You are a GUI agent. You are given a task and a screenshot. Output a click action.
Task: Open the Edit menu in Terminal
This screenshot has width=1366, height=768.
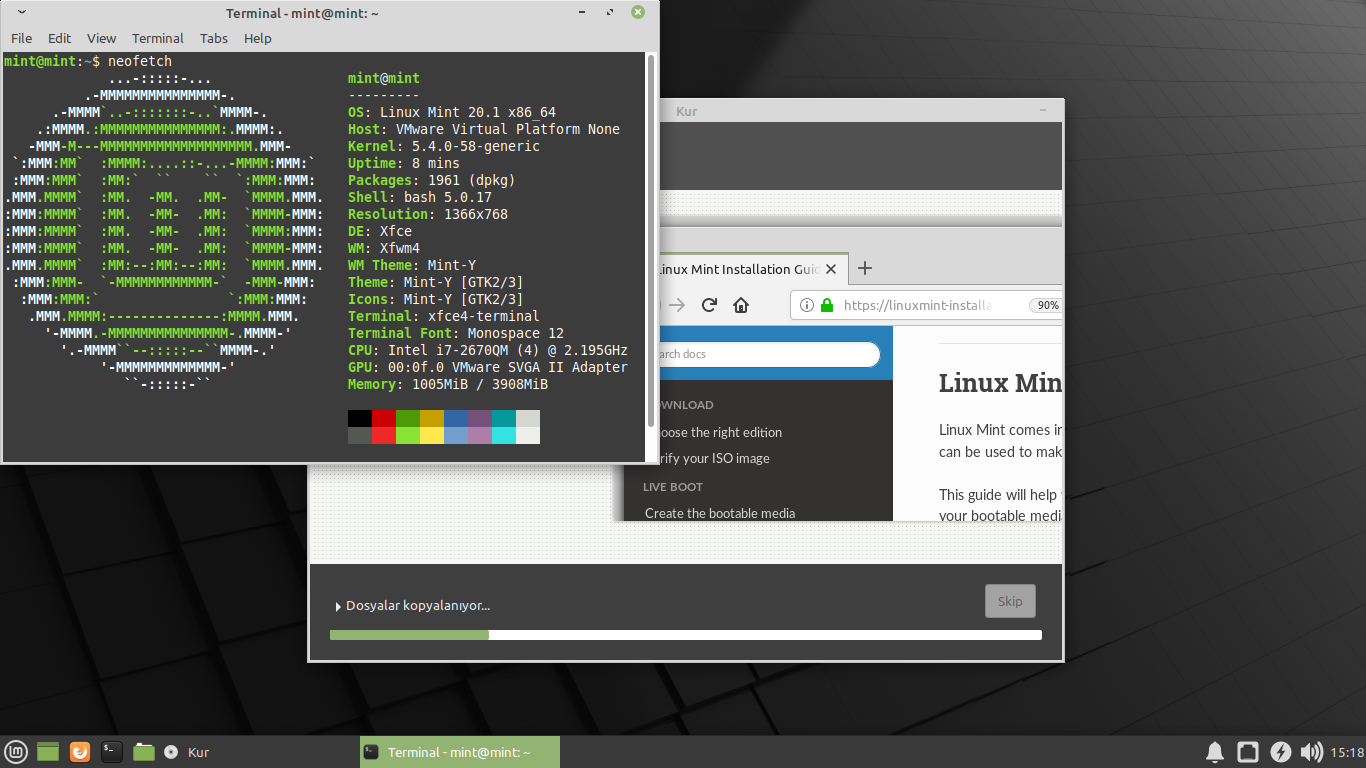[x=60, y=38]
